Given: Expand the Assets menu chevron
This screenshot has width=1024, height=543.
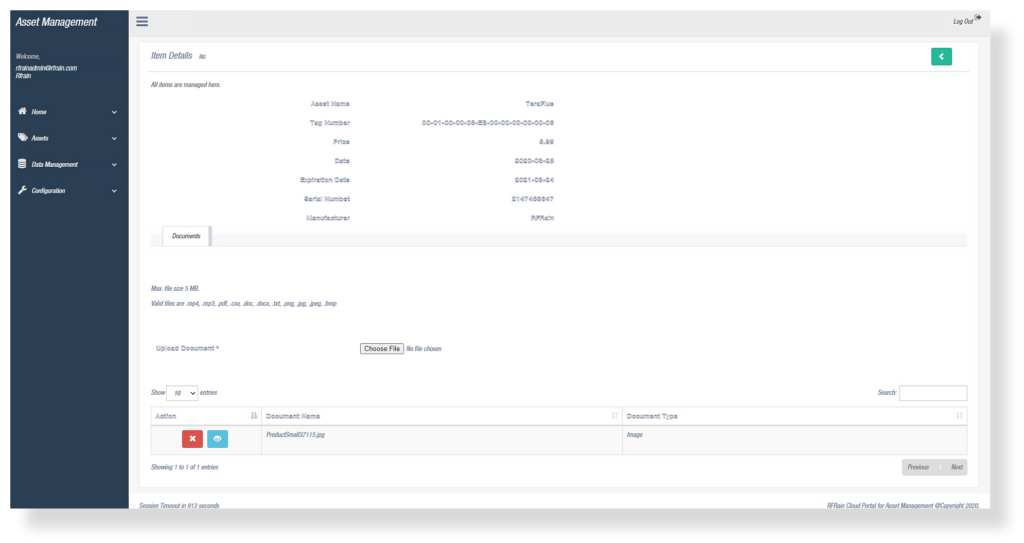Looking at the screenshot, I should (114, 139).
